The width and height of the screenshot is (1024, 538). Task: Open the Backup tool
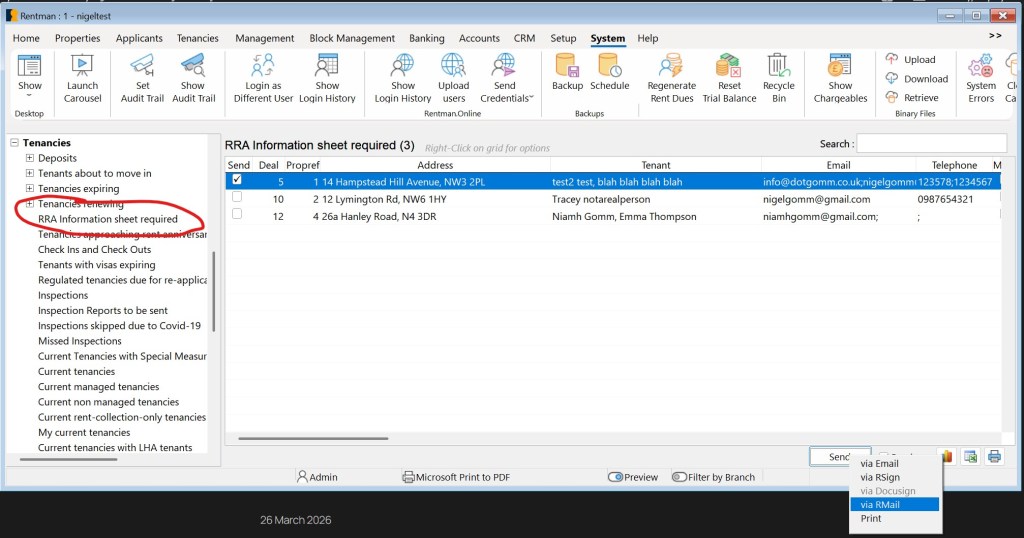pos(567,68)
